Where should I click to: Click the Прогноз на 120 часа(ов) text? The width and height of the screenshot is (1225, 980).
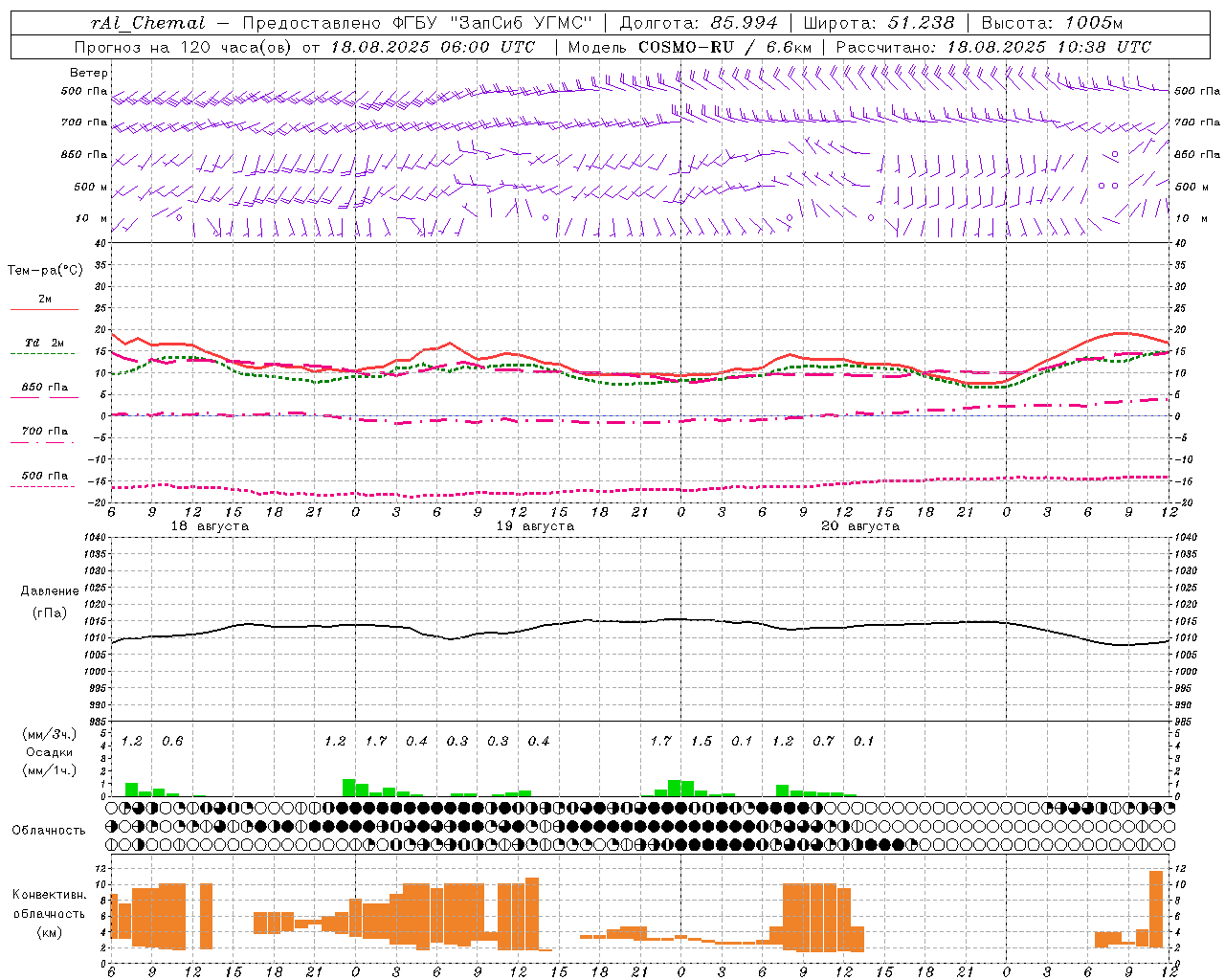pos(185,47)
